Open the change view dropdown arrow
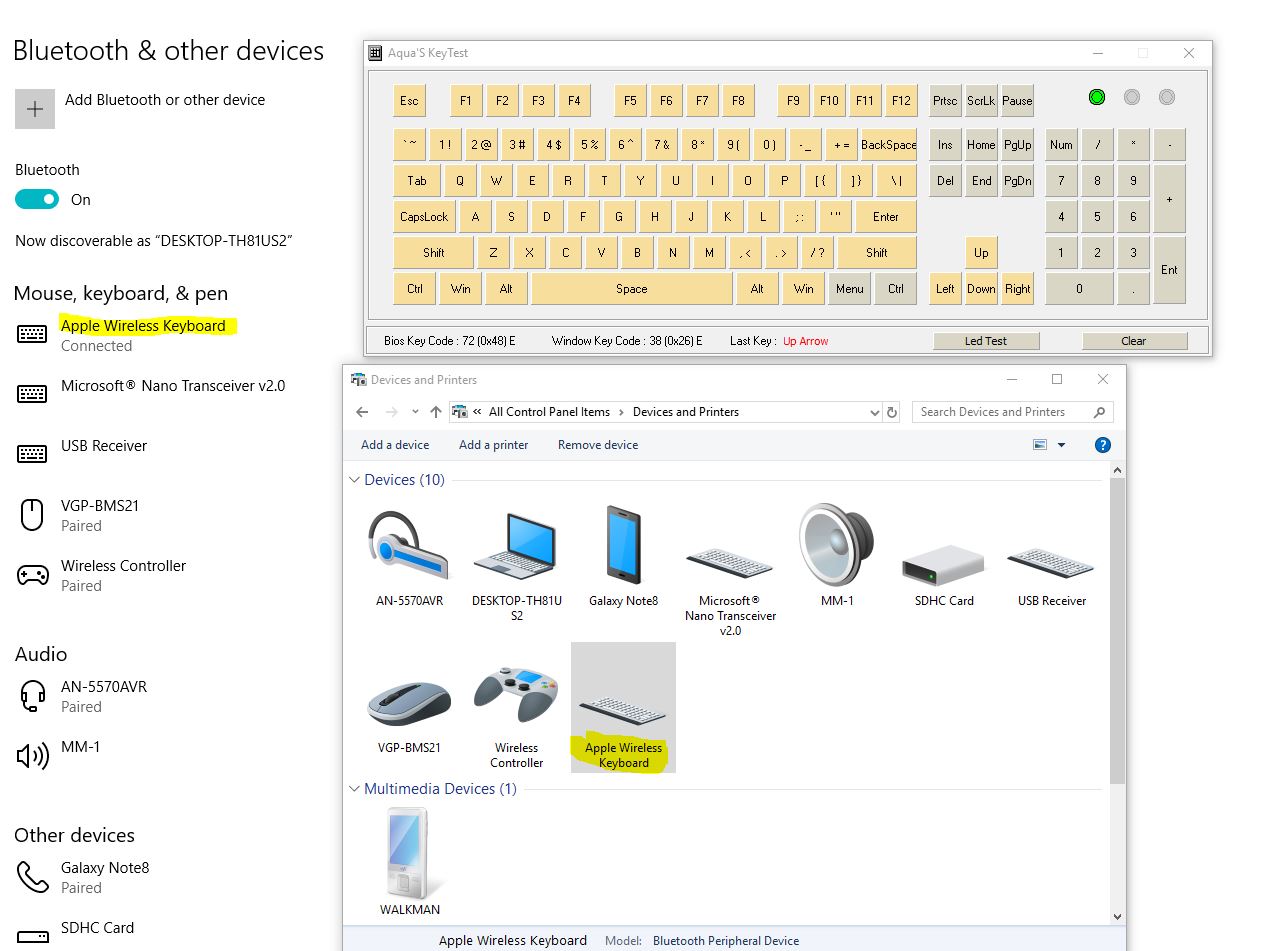 pos(1061,445)
